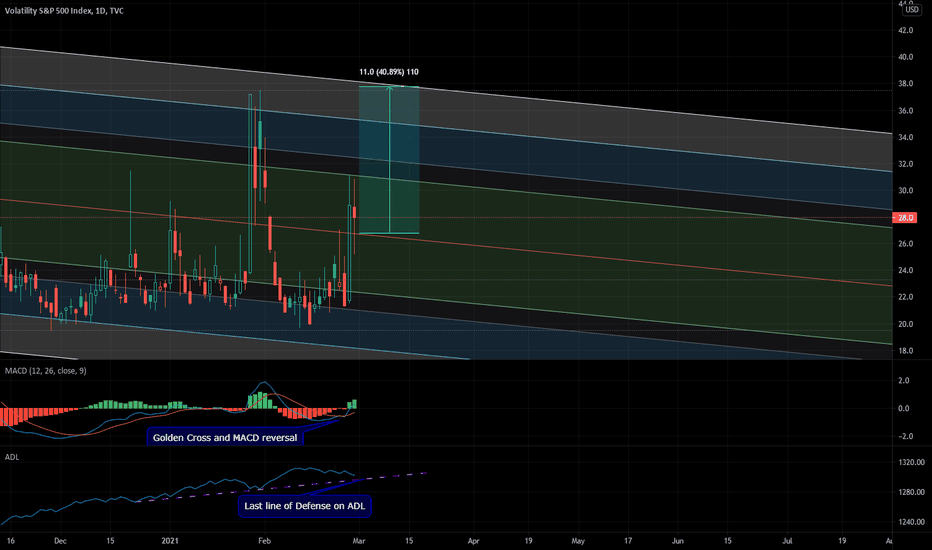Click the 36.0 price axis label
932x550 pixels.
[905, 111]
